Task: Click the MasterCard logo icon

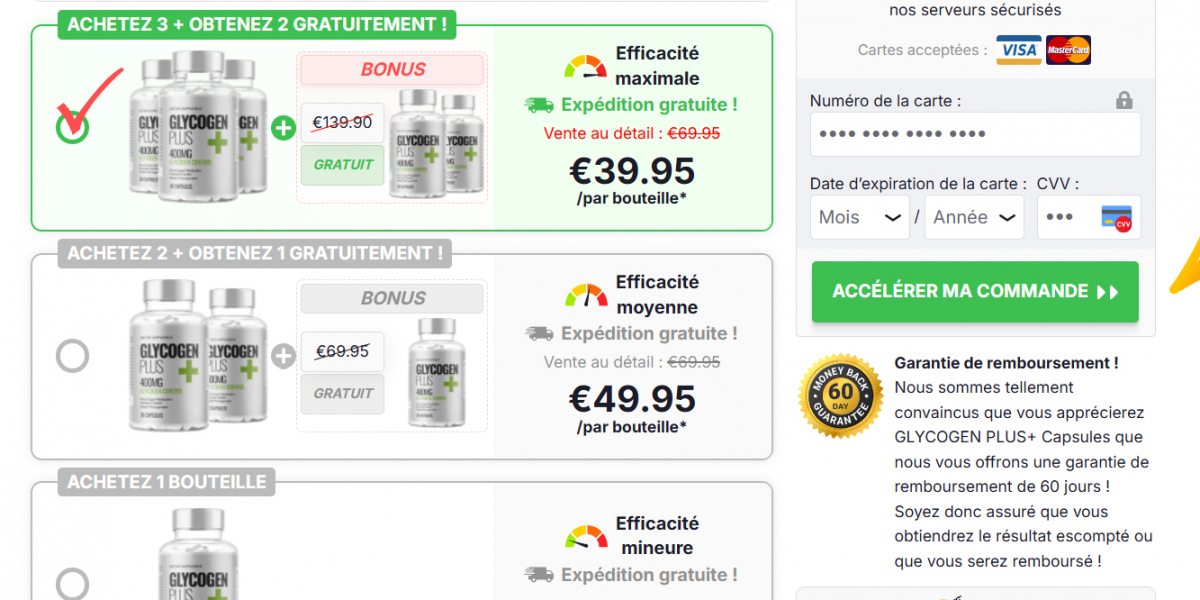Action: pyautogui.click(x=1068, y=50)
